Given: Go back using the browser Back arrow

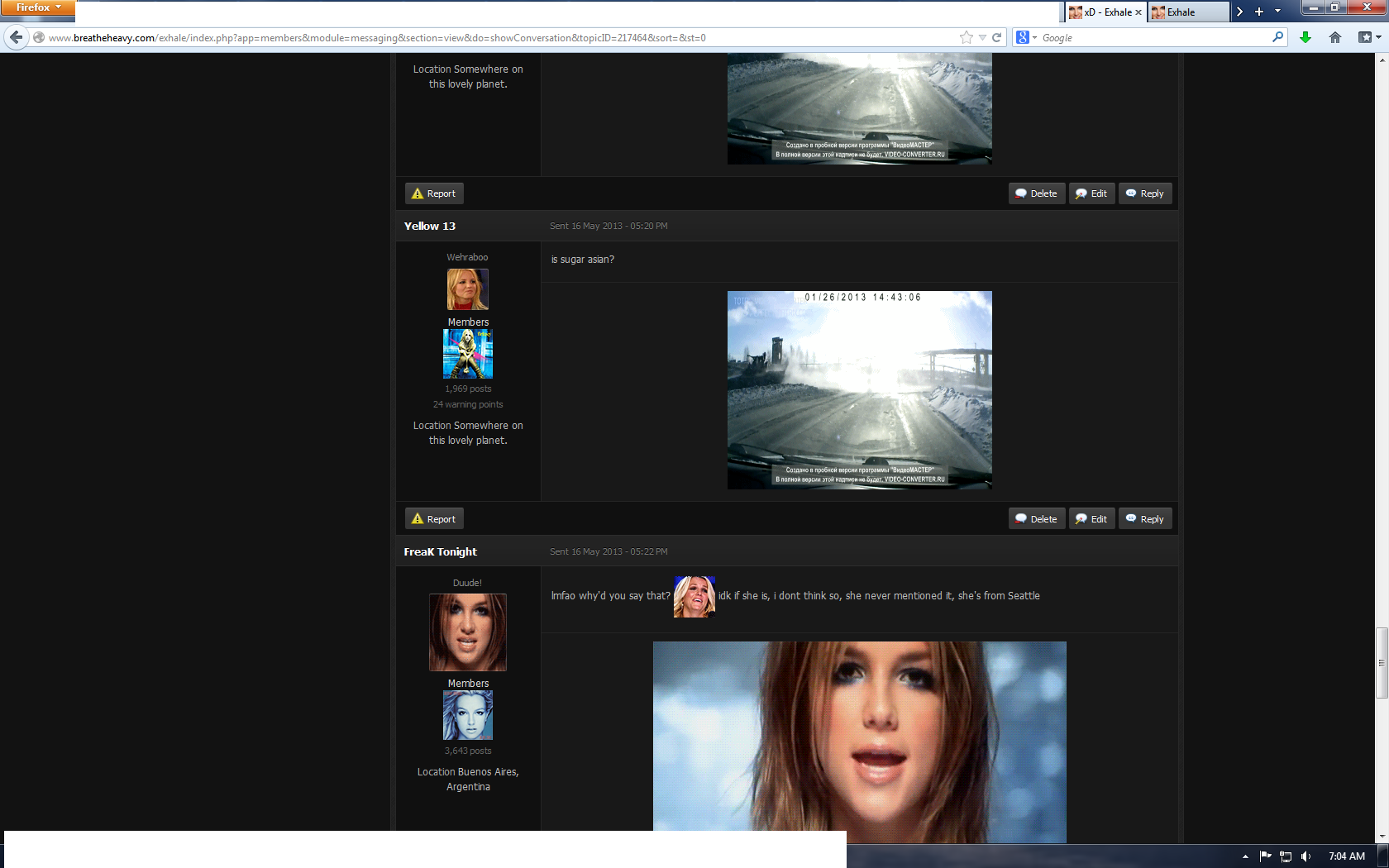Looking at the screenshot, I should click(x=16, y=37).
